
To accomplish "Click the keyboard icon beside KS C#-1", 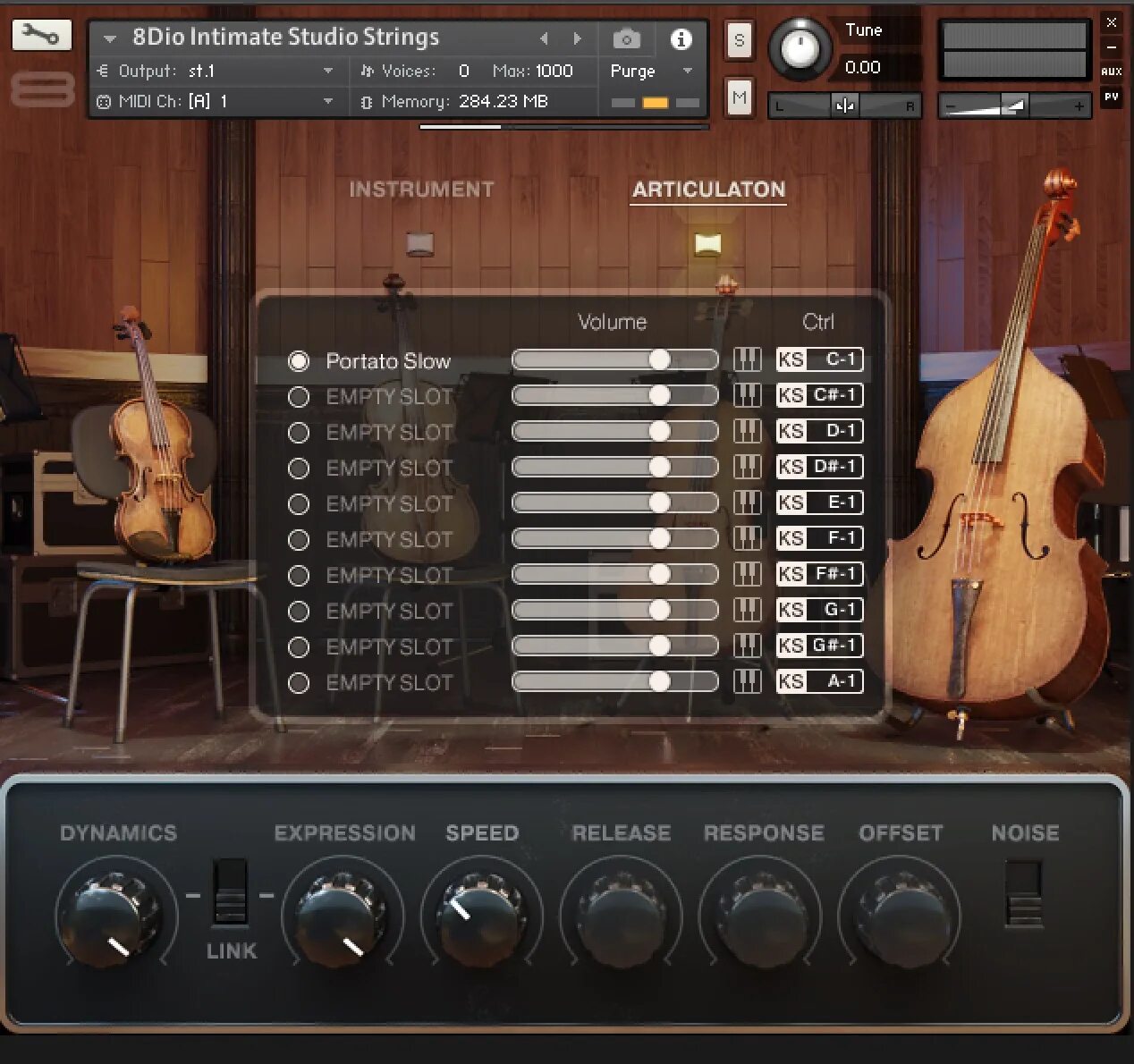I will pyautogui.click(x=747, y=395).
